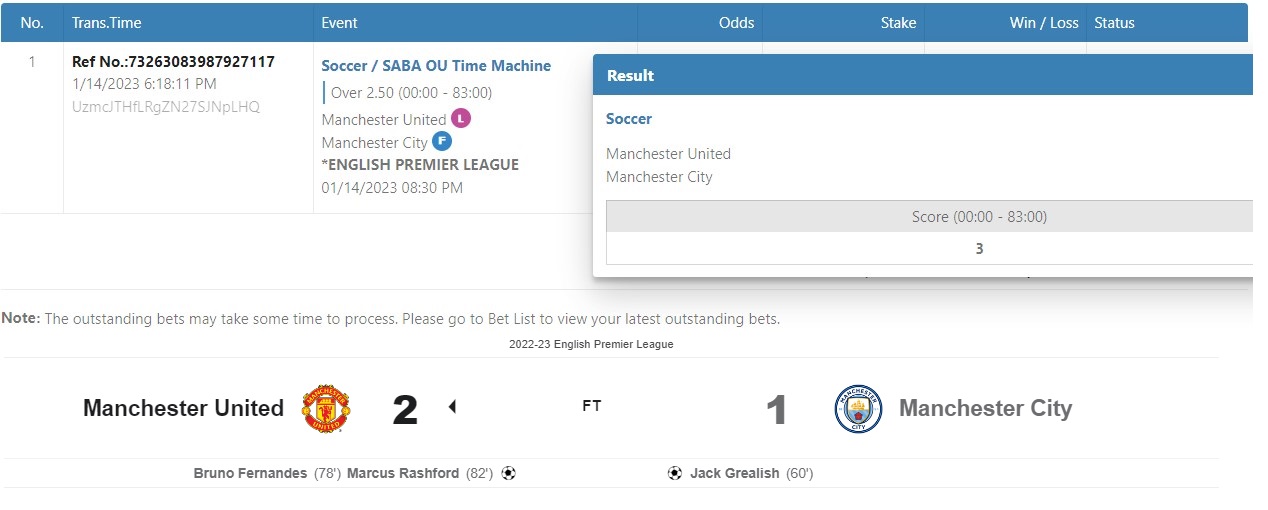Image resolution: width=1268 pixels, height=510 pixels.
Task: Click the Soccer link in Result popup
Action: click(x=629, y=119)
